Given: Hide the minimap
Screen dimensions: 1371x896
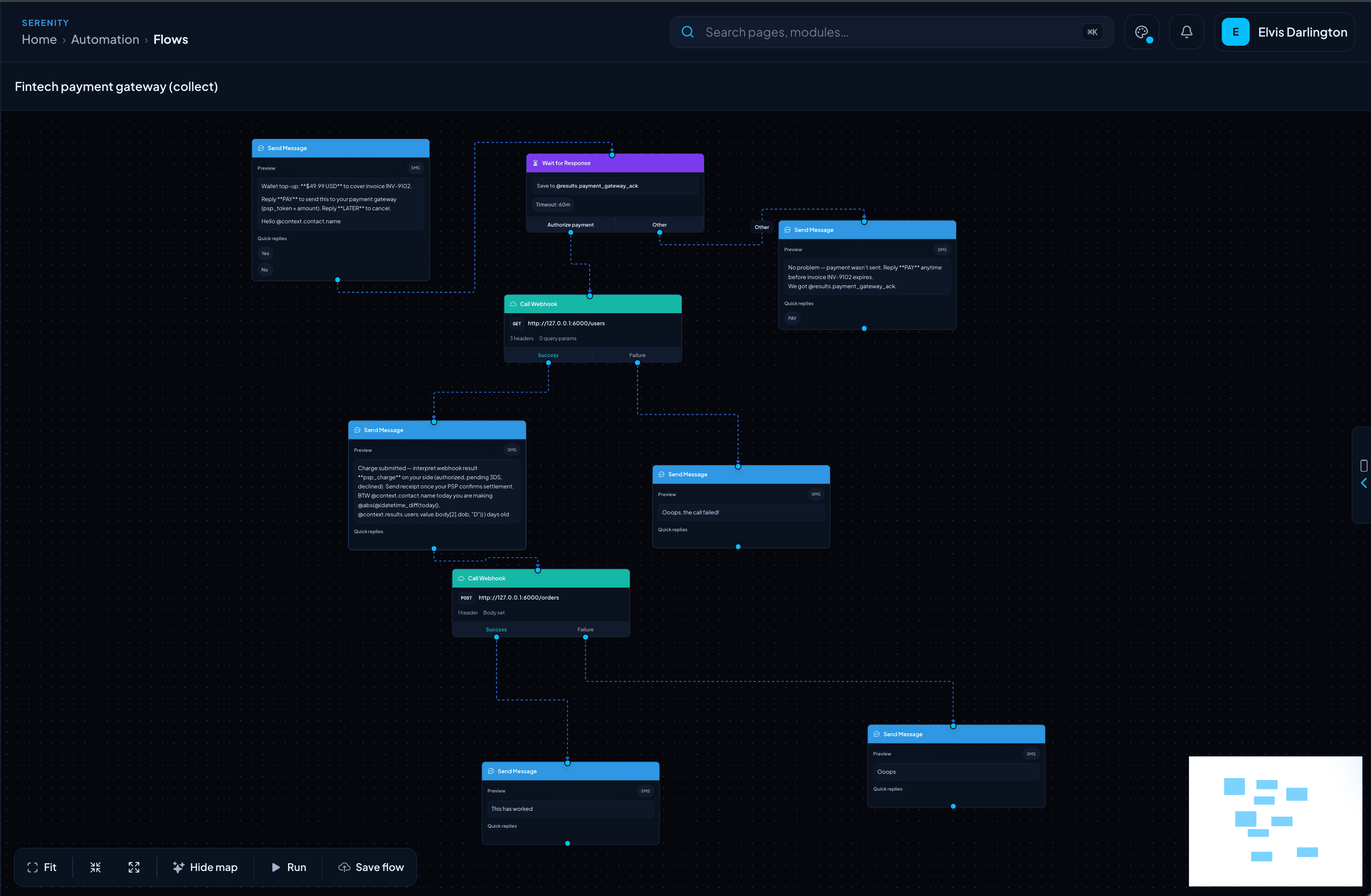Looking at the screenshot, I should coord(205,867).
